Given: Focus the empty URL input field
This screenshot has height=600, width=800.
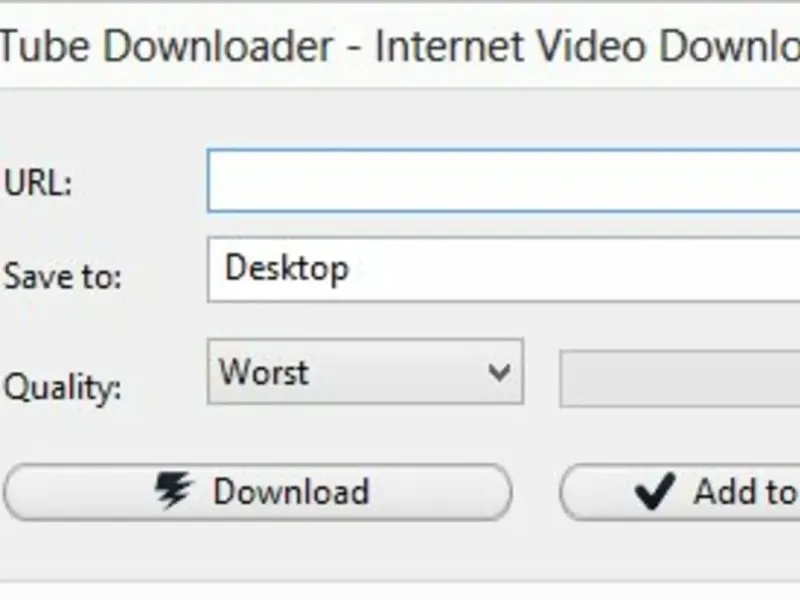Looking at the screenshot, I should pos(504,181).
